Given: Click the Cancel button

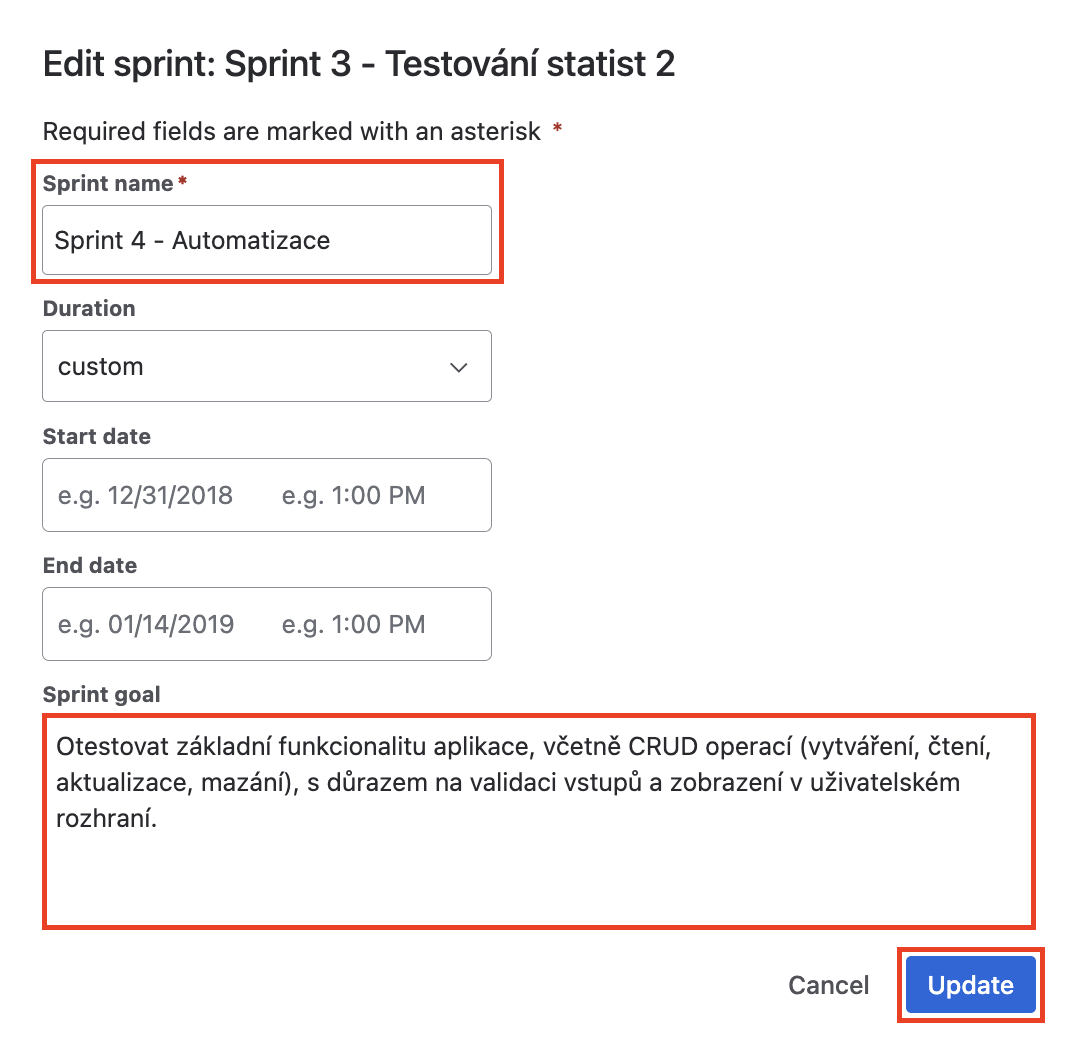Looking at the screenshot, I should point(828,985).
